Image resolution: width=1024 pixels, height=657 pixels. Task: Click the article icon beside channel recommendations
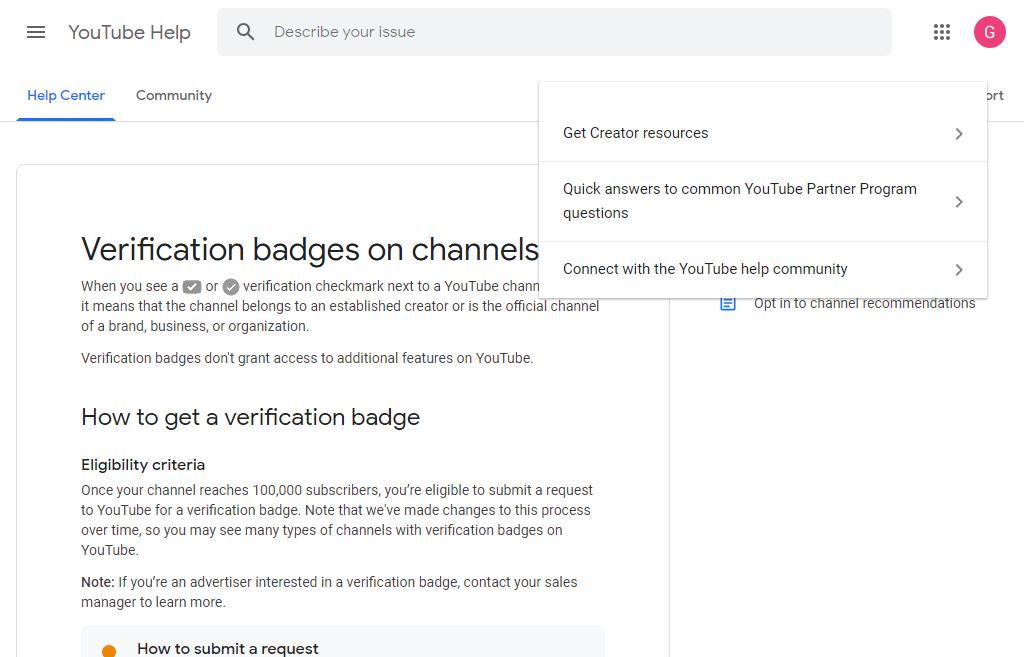pyautogui.click(x=728, y=304)
